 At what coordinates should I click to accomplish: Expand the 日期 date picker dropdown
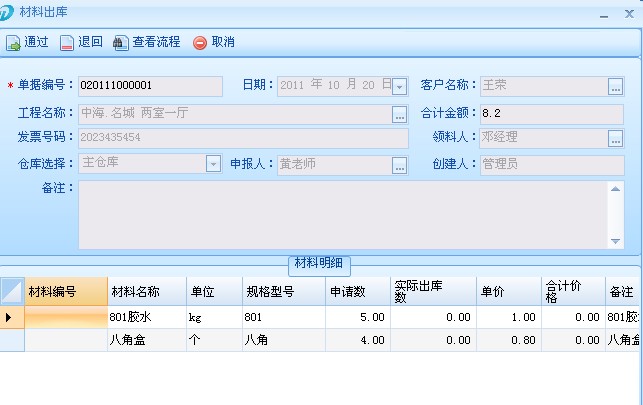399,87
